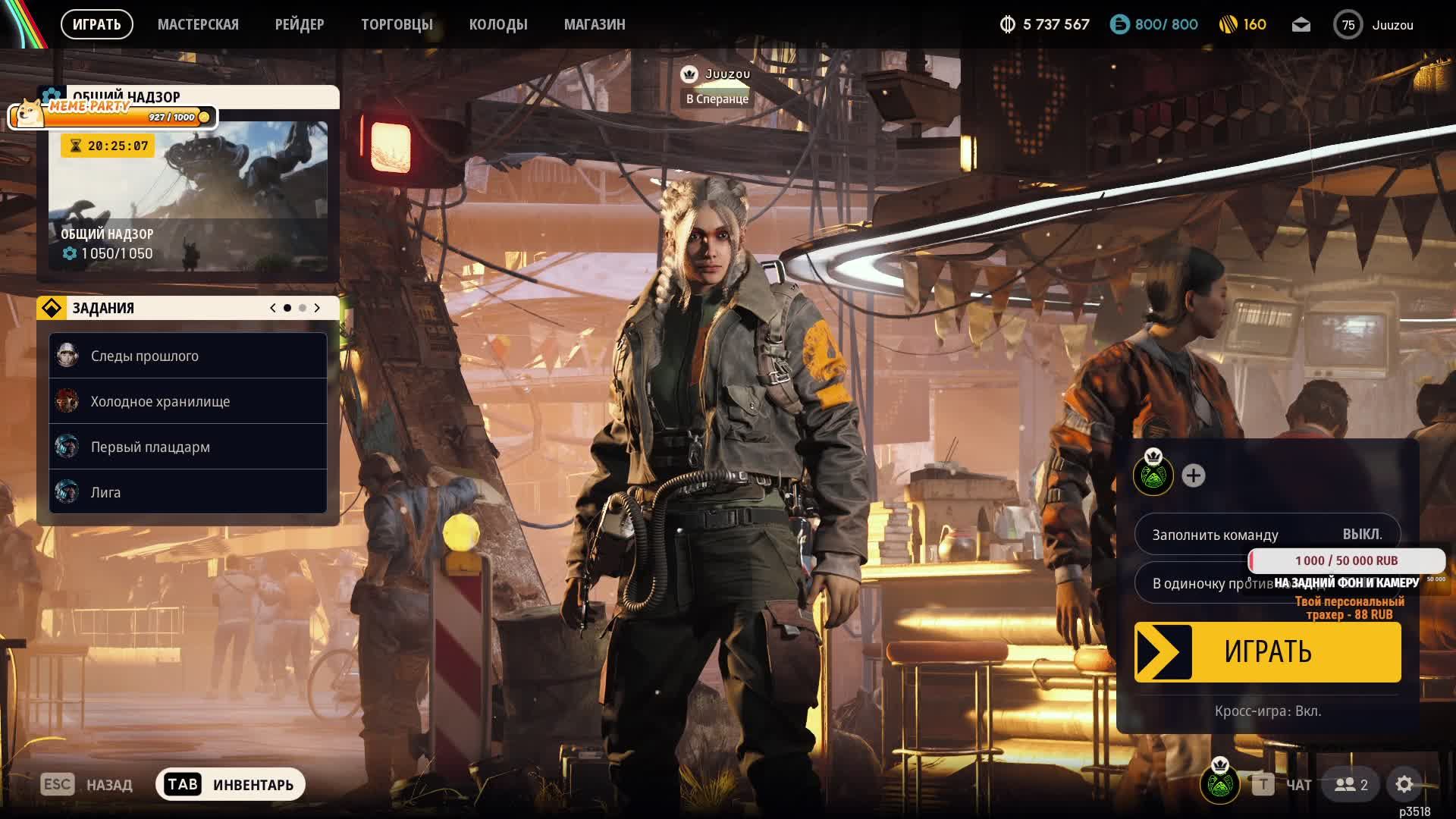This screenshot has height=819, width=1456.
Task: Toggle the Заполнить команду switch
Action: [1266, 535]
